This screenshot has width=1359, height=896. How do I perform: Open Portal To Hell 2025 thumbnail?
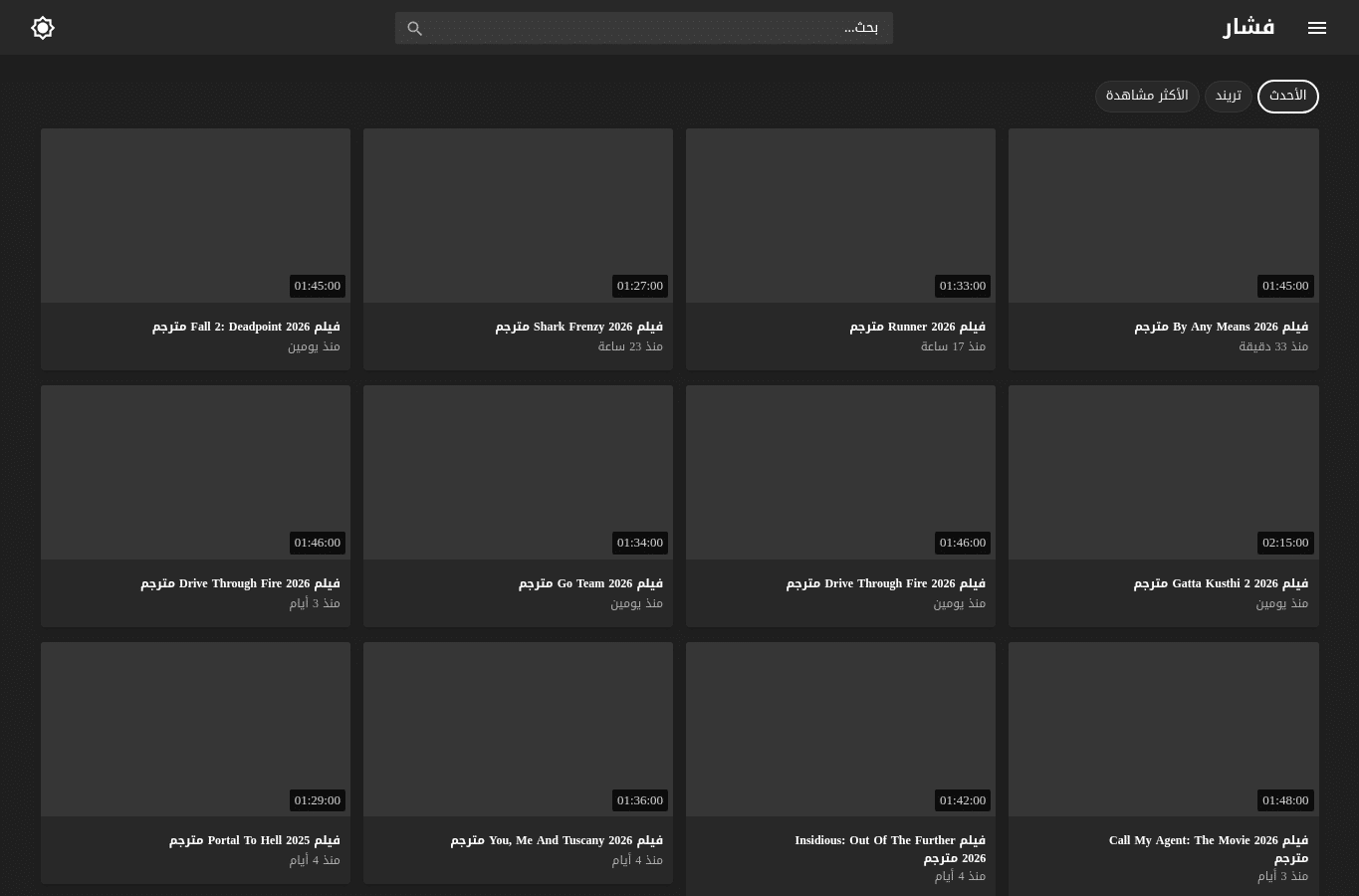coord(195,729)
